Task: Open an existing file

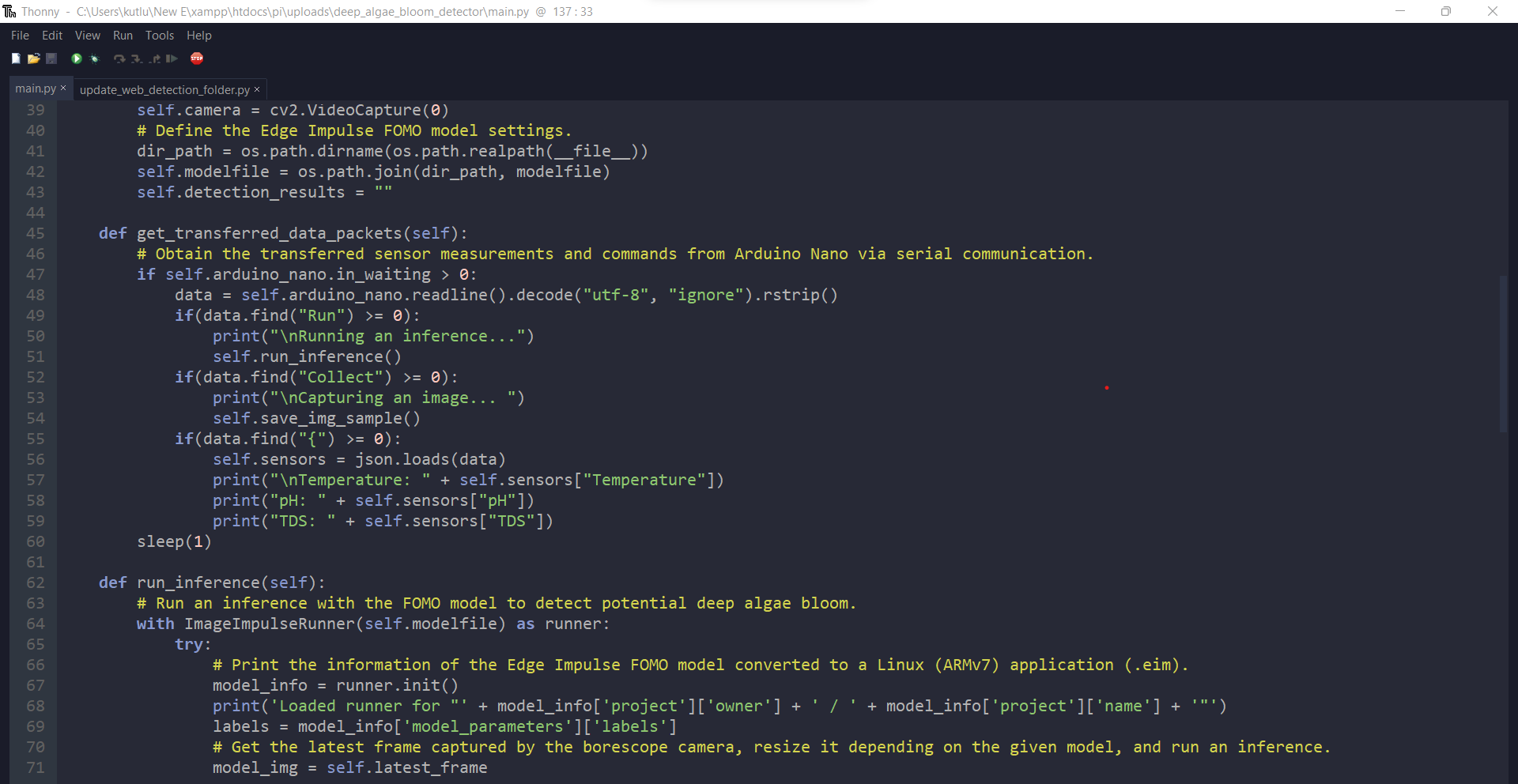Action: pyautogui.click(x=34, y=58)
